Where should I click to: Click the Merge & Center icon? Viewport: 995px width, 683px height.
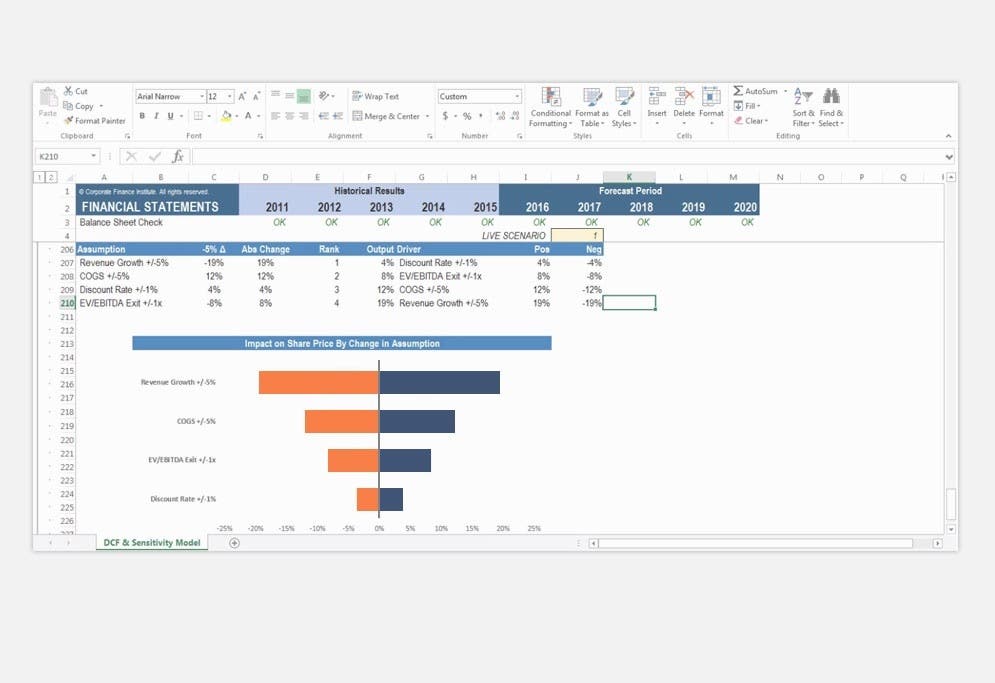tap(357, 116)
